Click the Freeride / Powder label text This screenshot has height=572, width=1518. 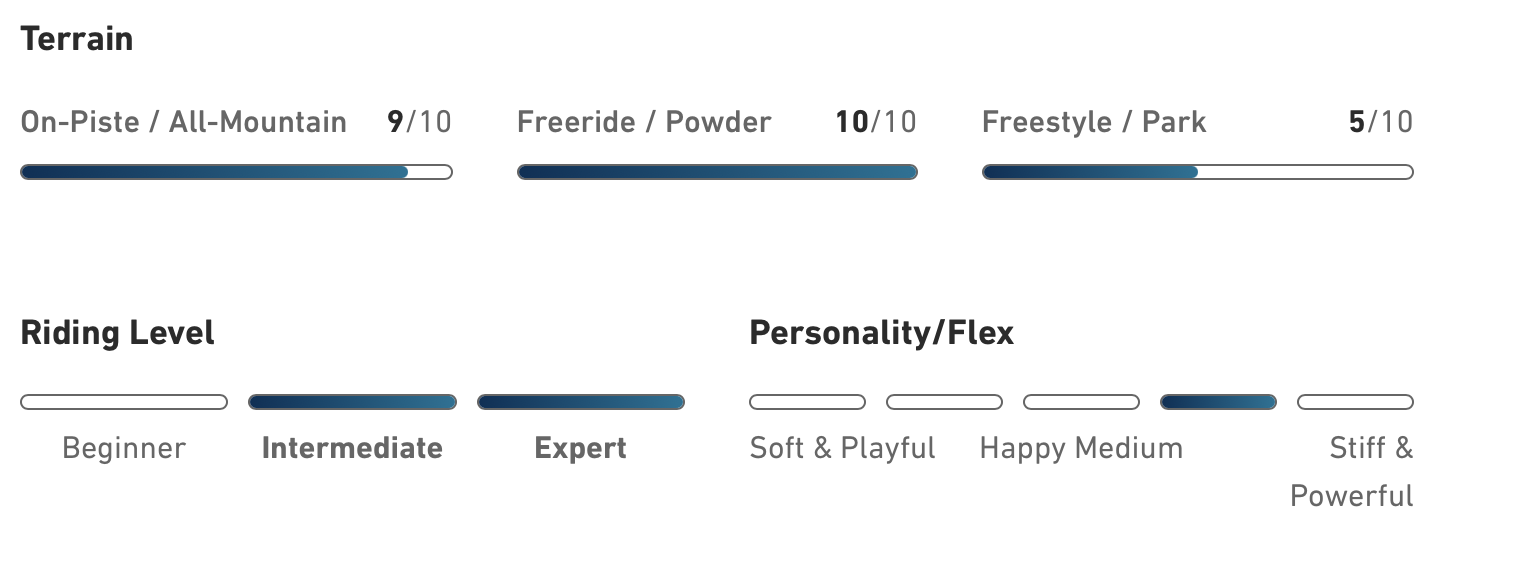pyautogui.click(x=644, y=122)
